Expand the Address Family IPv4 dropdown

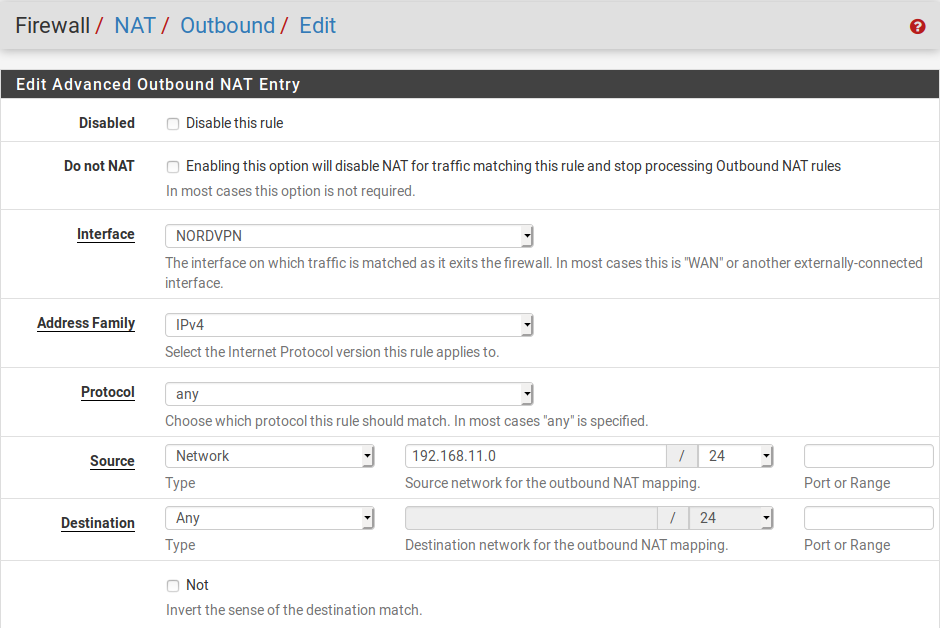(x=349, y=325)
